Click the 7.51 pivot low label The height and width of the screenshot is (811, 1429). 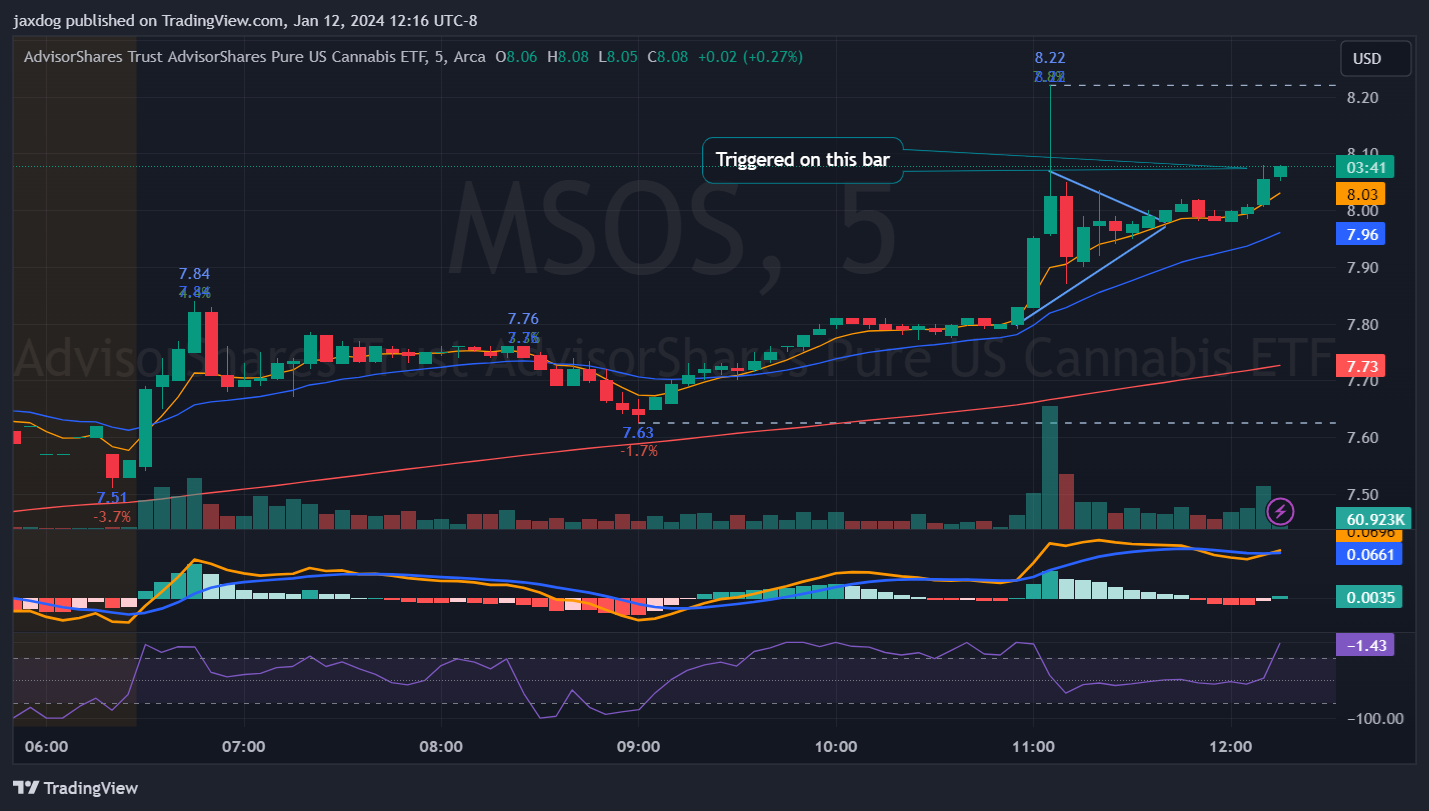tap(112, 498)
